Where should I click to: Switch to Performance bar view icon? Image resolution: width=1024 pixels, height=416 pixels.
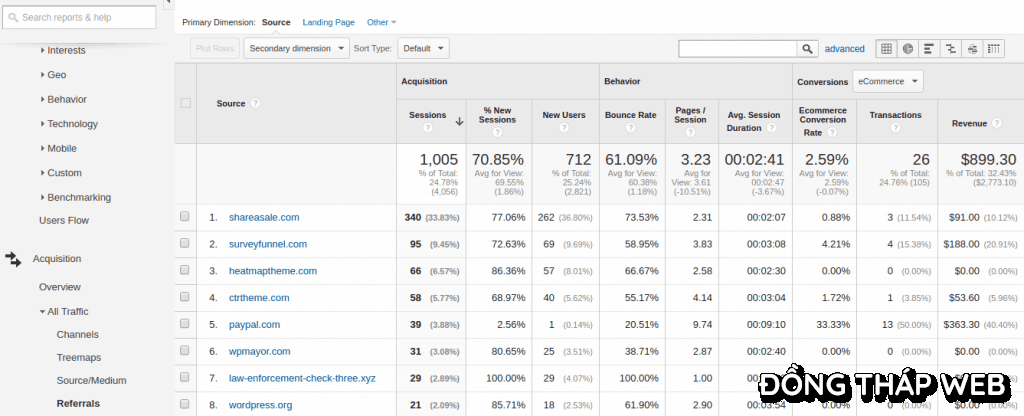point(929,48)
